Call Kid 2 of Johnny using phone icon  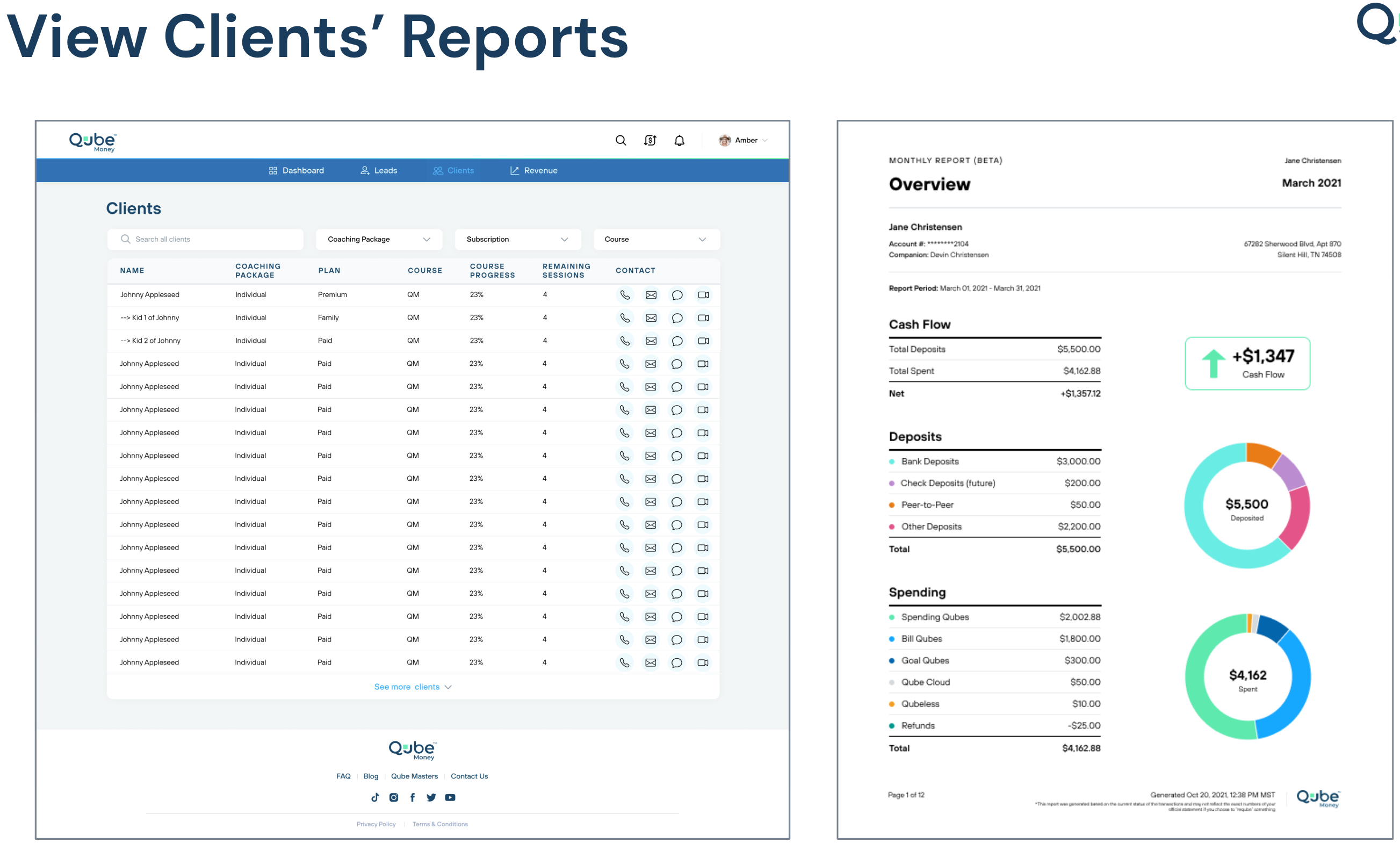pos(624,341)
